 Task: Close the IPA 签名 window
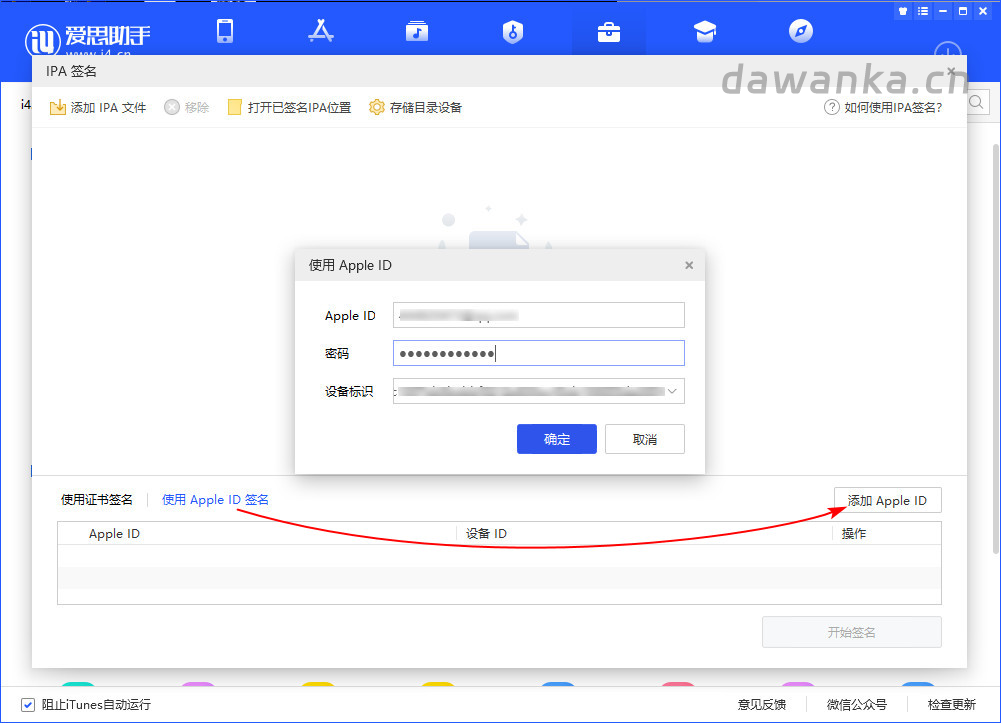(x=951, y=71)
